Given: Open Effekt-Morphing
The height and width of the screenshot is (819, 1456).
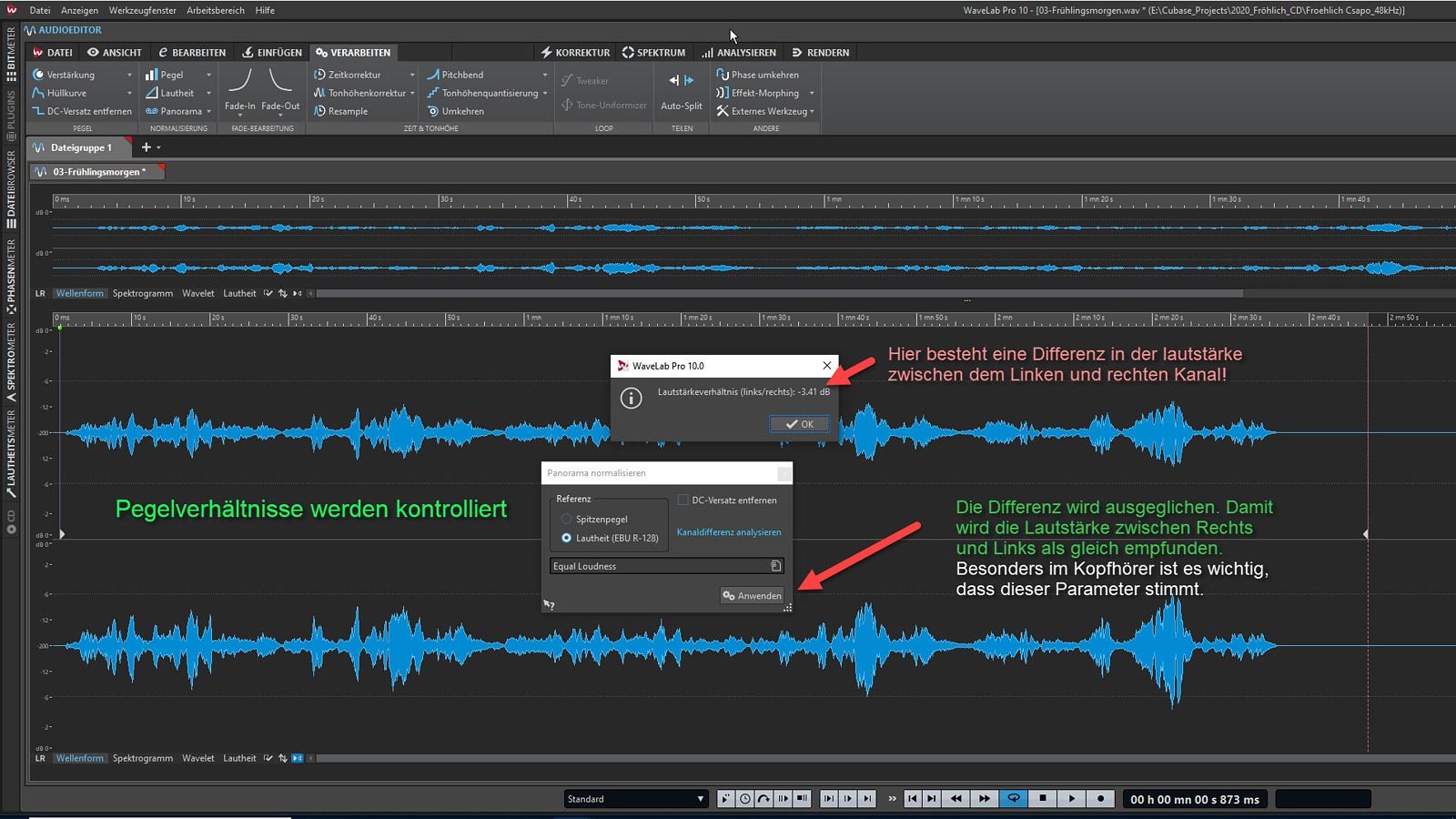Looking at the screenshot, I should (758, 93).
